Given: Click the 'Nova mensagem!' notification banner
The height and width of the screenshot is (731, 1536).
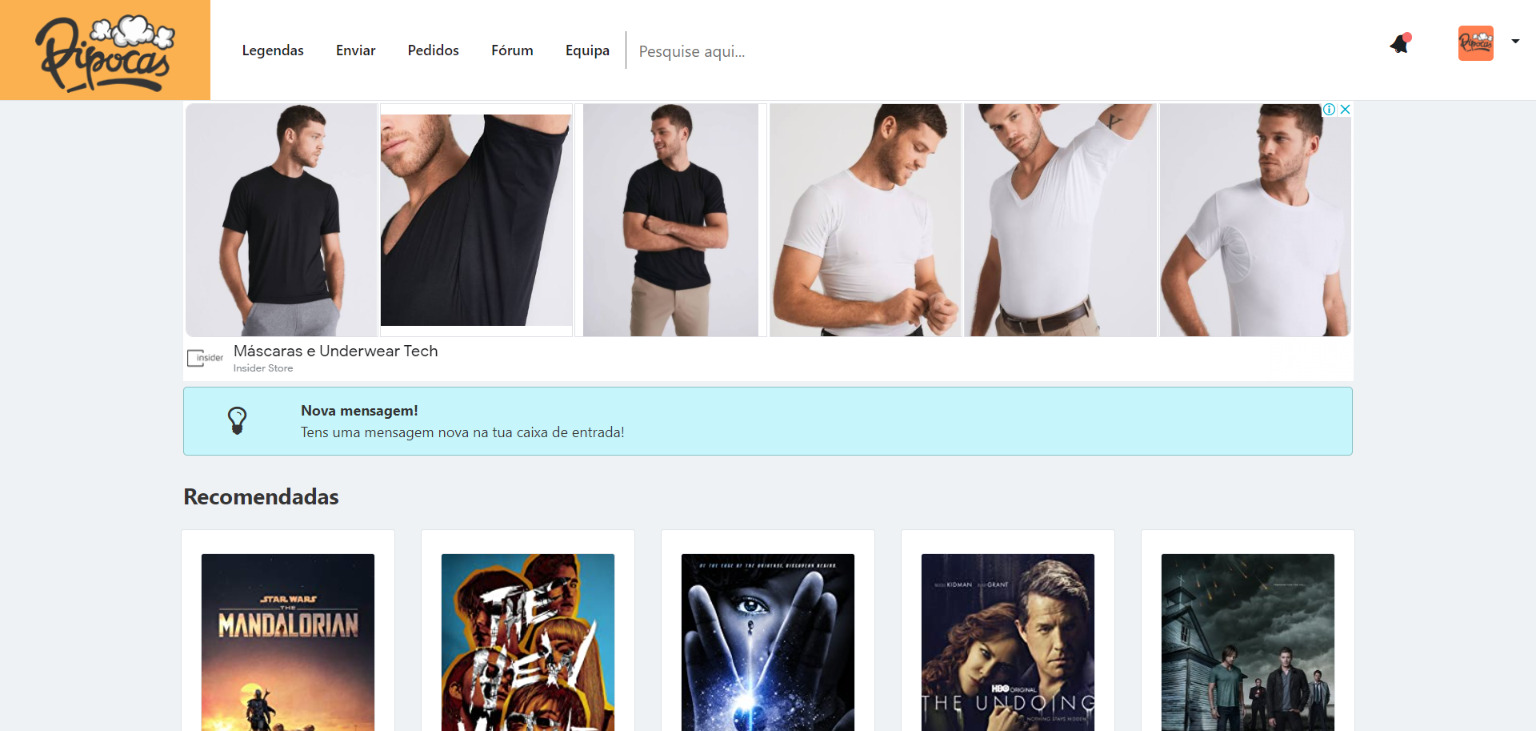Looking at the screenshot, I should 768,421.
